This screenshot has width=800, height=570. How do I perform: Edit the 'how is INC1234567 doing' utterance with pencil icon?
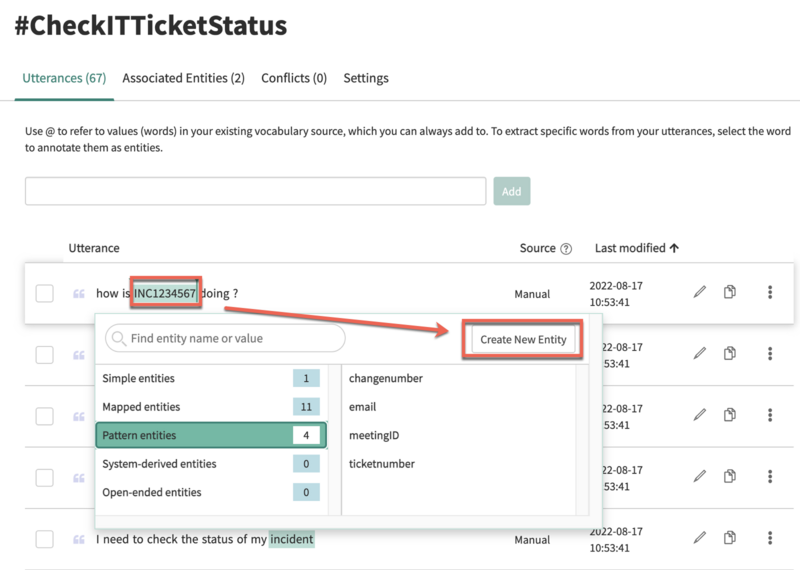pyautogui.click(x=699, y=292)
